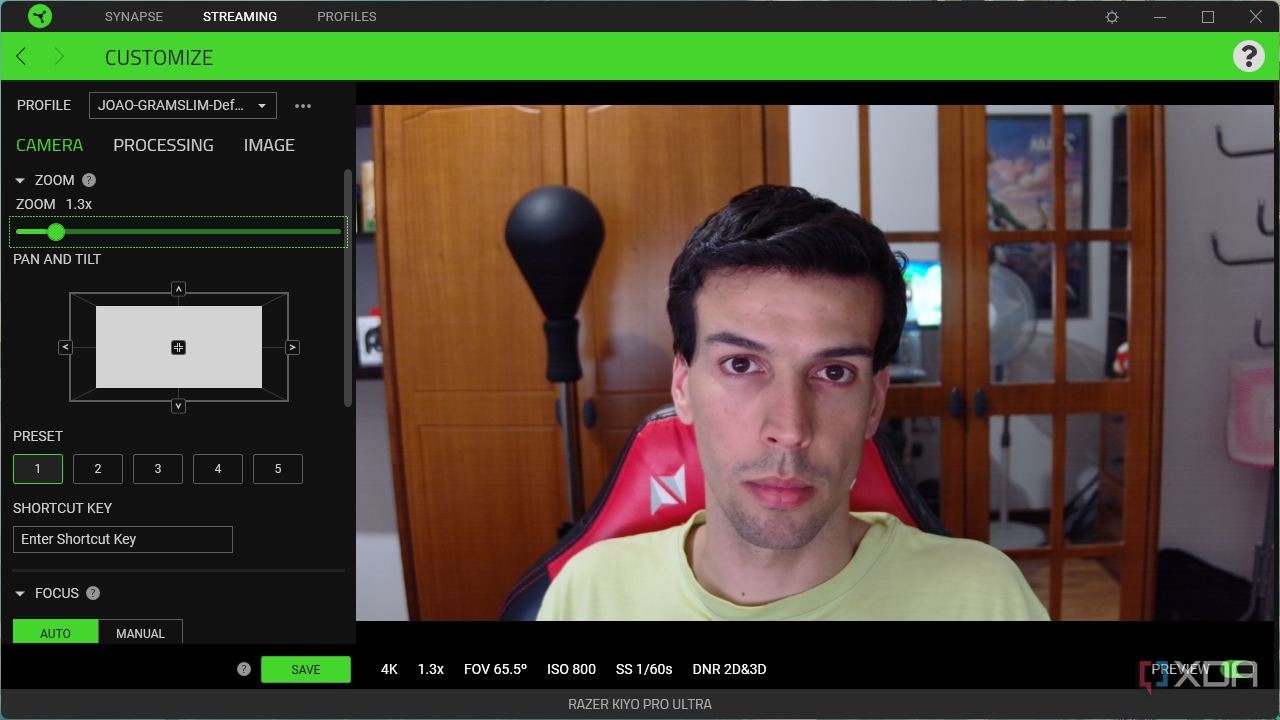Tilt camera up with the arrow

[x=178, y=289]
